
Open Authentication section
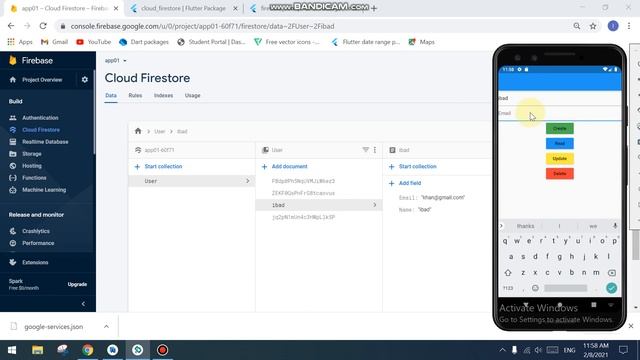pyautogui.click(x=40, y=118)
